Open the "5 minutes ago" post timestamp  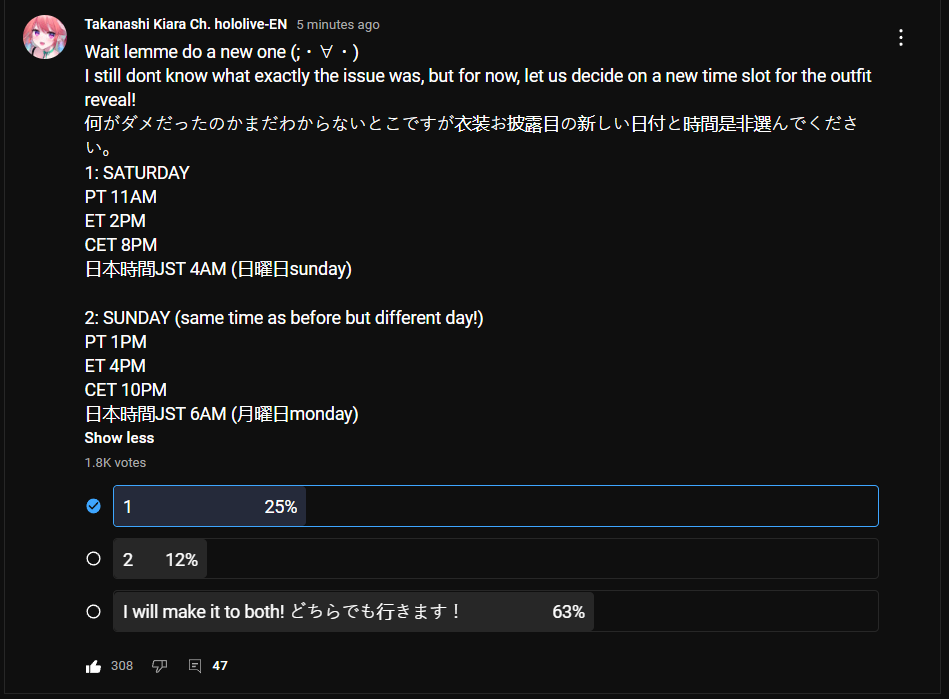point(338,25)
